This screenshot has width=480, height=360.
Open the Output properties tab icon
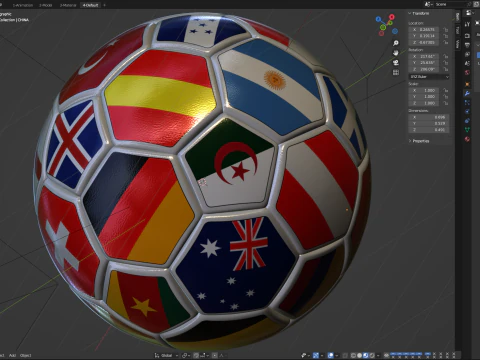(x=467, y=45)
